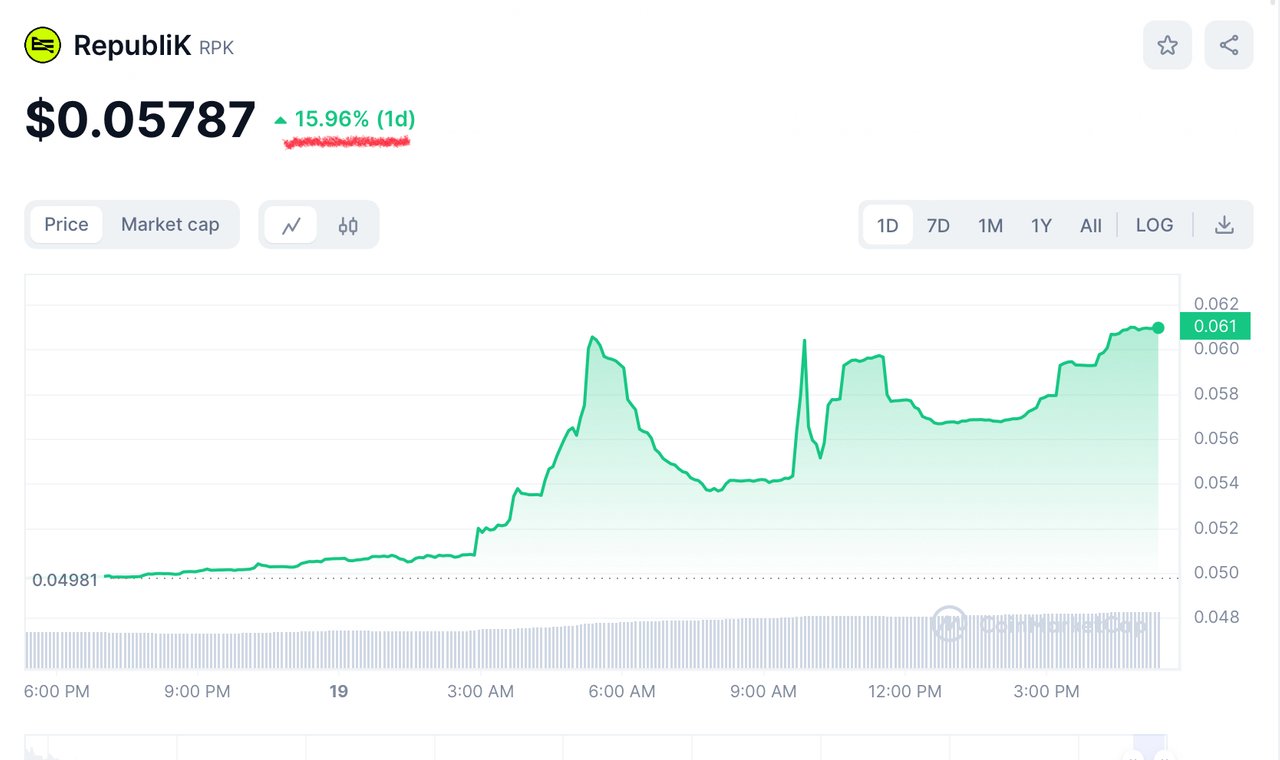Click the RepubliK coin name
Image resolution: width=1280 pixels, height=760 pixels.
coord(132,46)
